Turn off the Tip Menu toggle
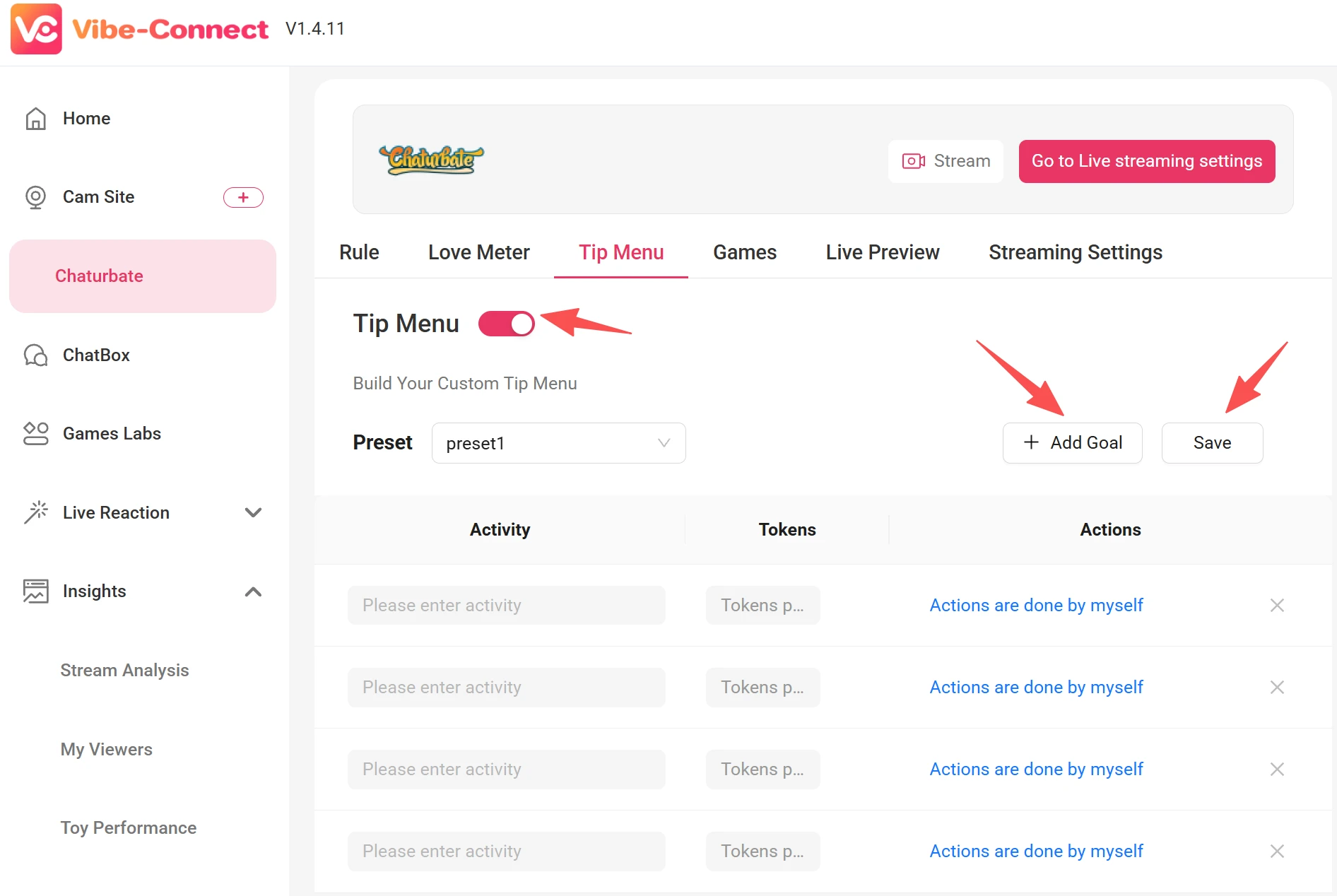The height and width of the screenshot is (896, 1337). pos(506,324)
